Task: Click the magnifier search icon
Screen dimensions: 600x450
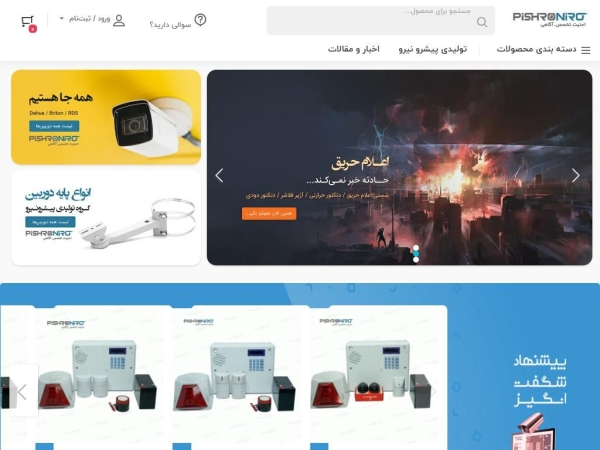Action: [x=482, y=22]
